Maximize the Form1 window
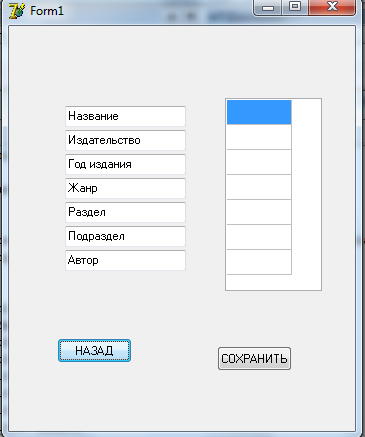 pyautogui.click(x=295, y=7)
